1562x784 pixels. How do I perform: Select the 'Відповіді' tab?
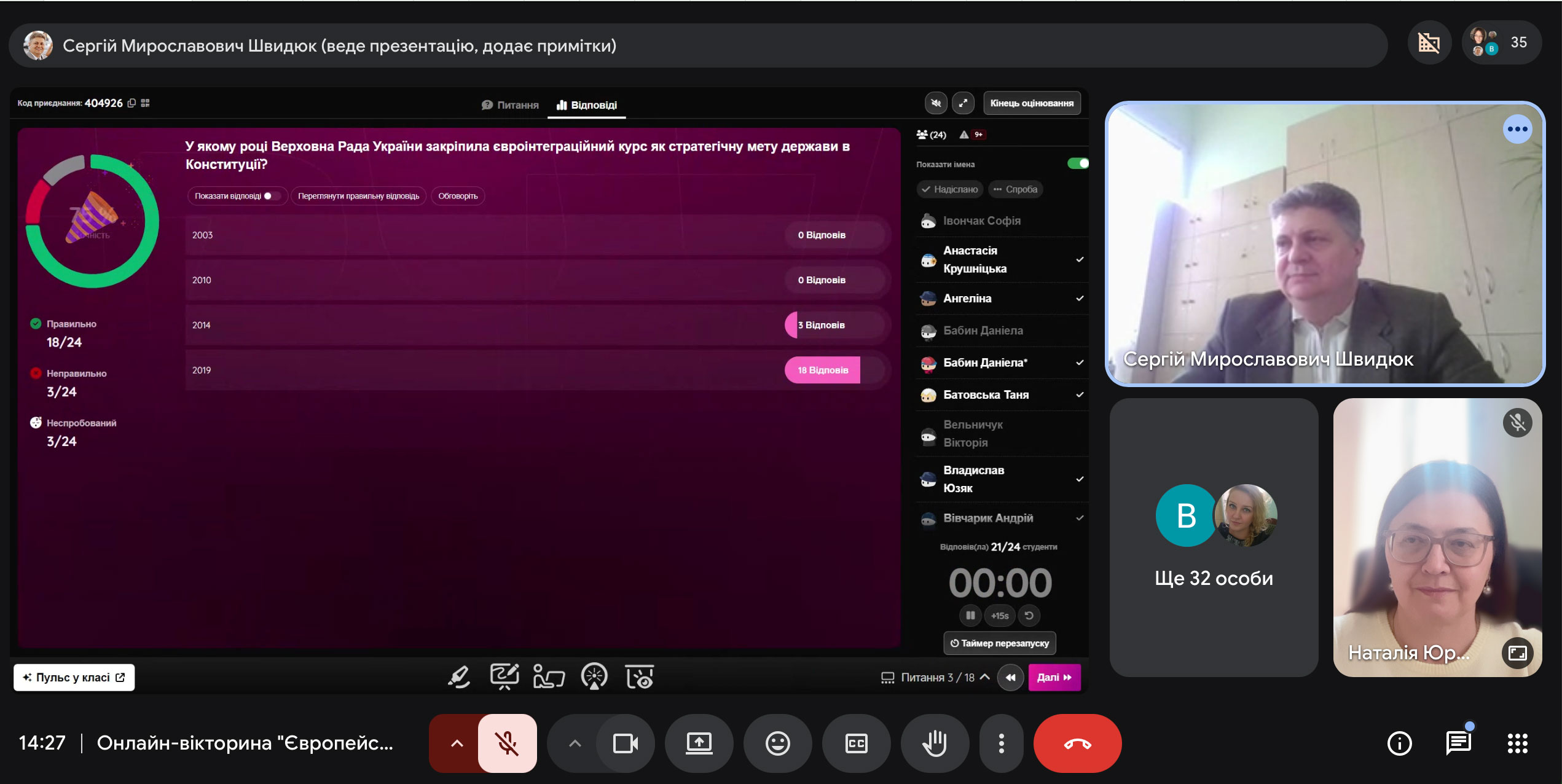[x=587, y=105]
